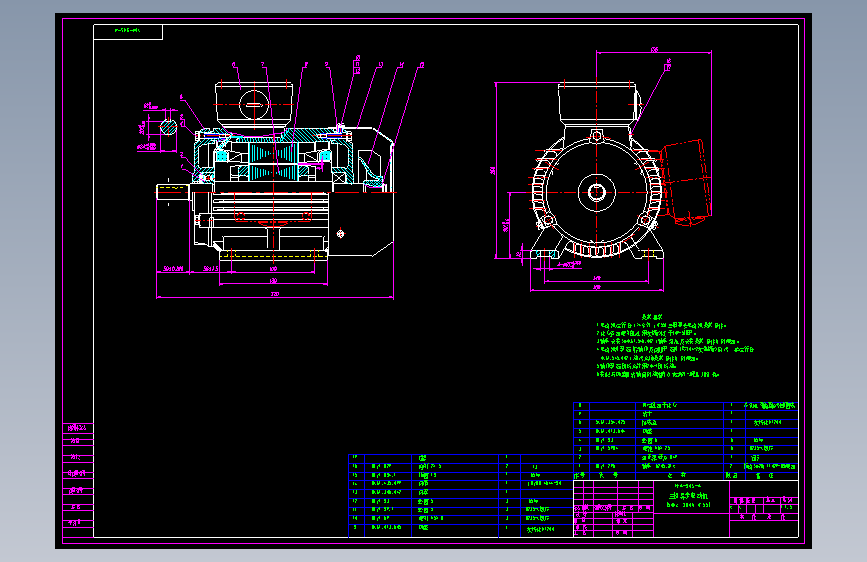Click the red dashed conduit box on end view
867x562 pixels.
pos(686,183)
